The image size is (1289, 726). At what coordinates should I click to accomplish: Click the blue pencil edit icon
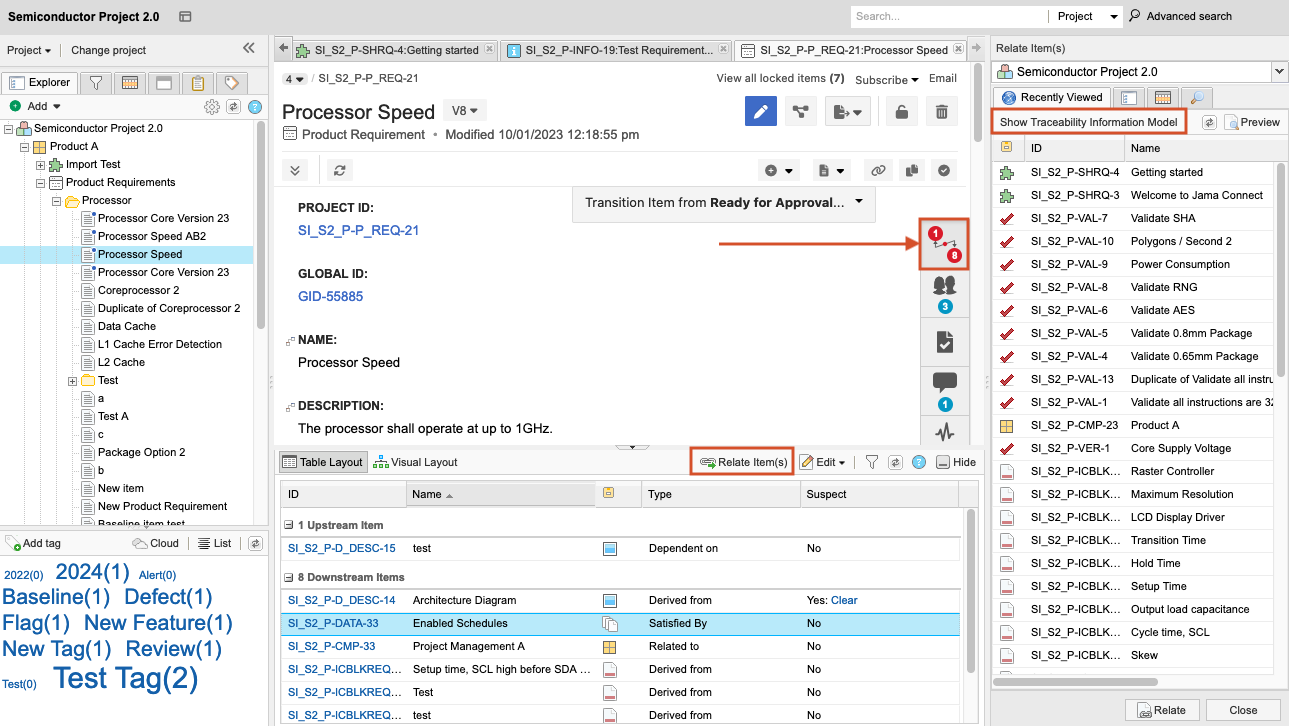pyautogui.click(x=761, y=112)
